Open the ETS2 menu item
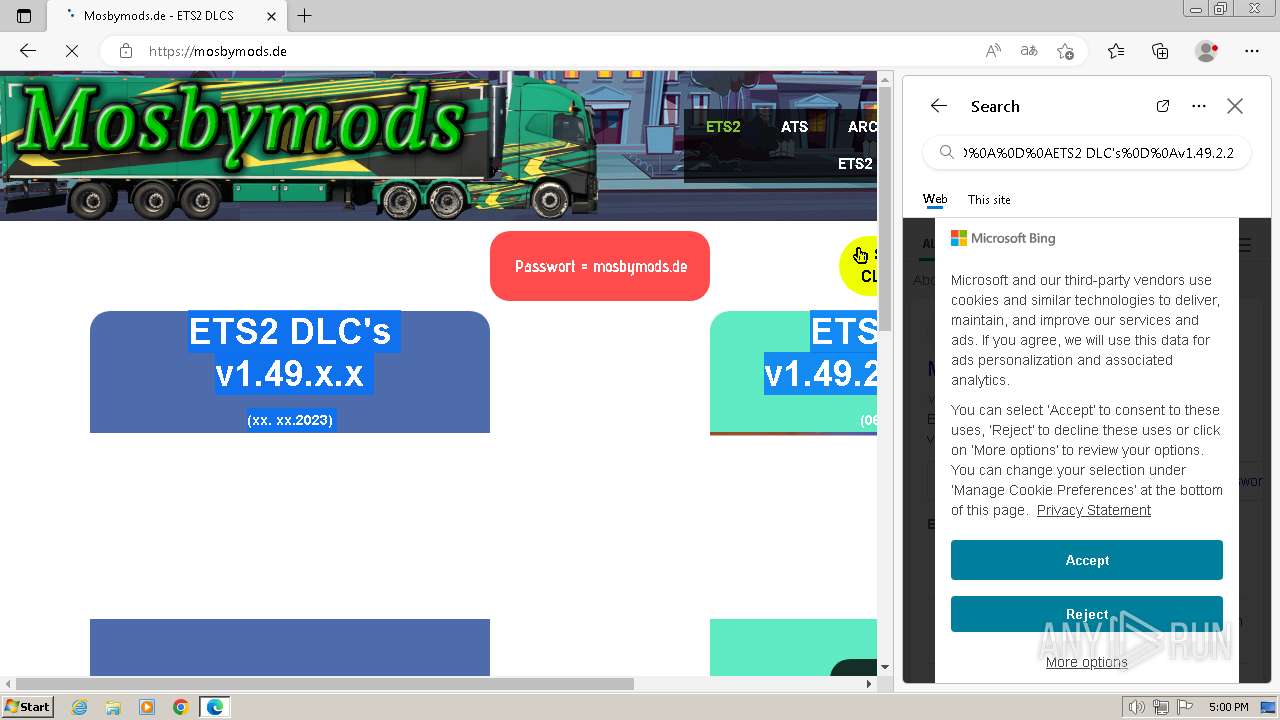1280x720 pixels. [723, 127]
